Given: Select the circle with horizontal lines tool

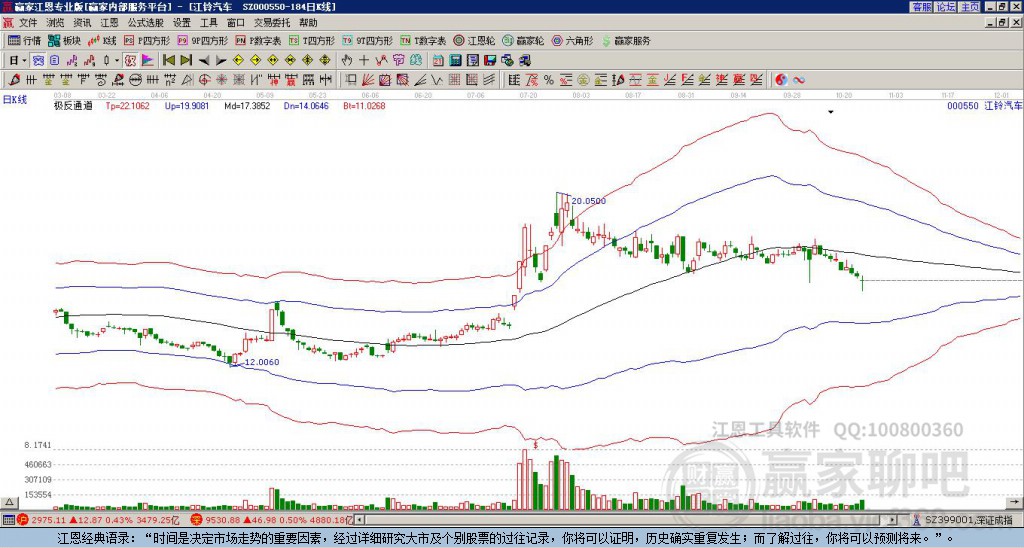Looking at the screenshot, I should pos(135,80).
